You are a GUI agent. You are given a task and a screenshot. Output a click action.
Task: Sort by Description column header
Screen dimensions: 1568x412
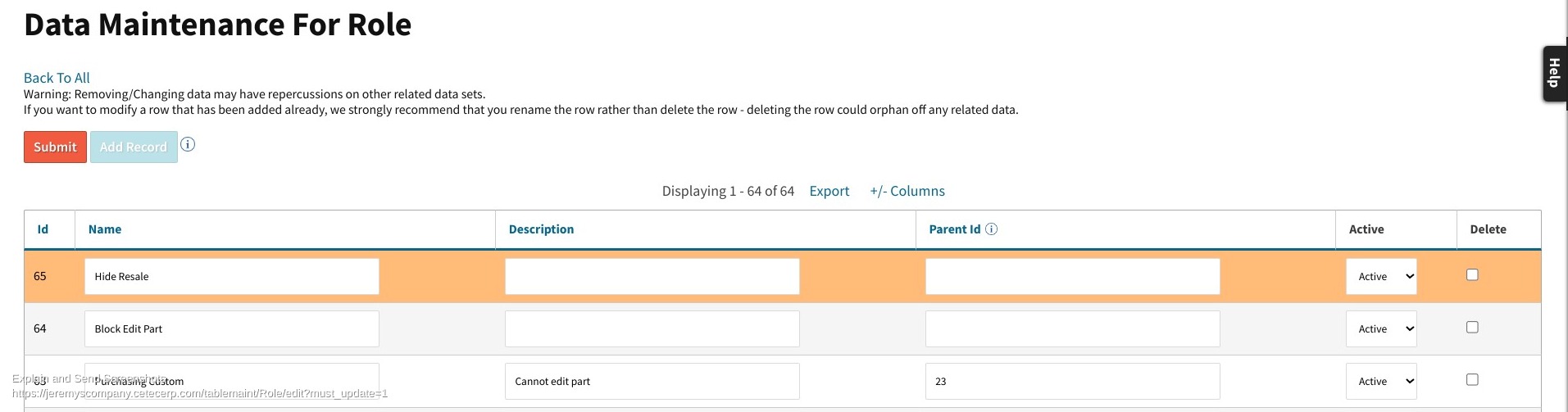pos(541,229)
